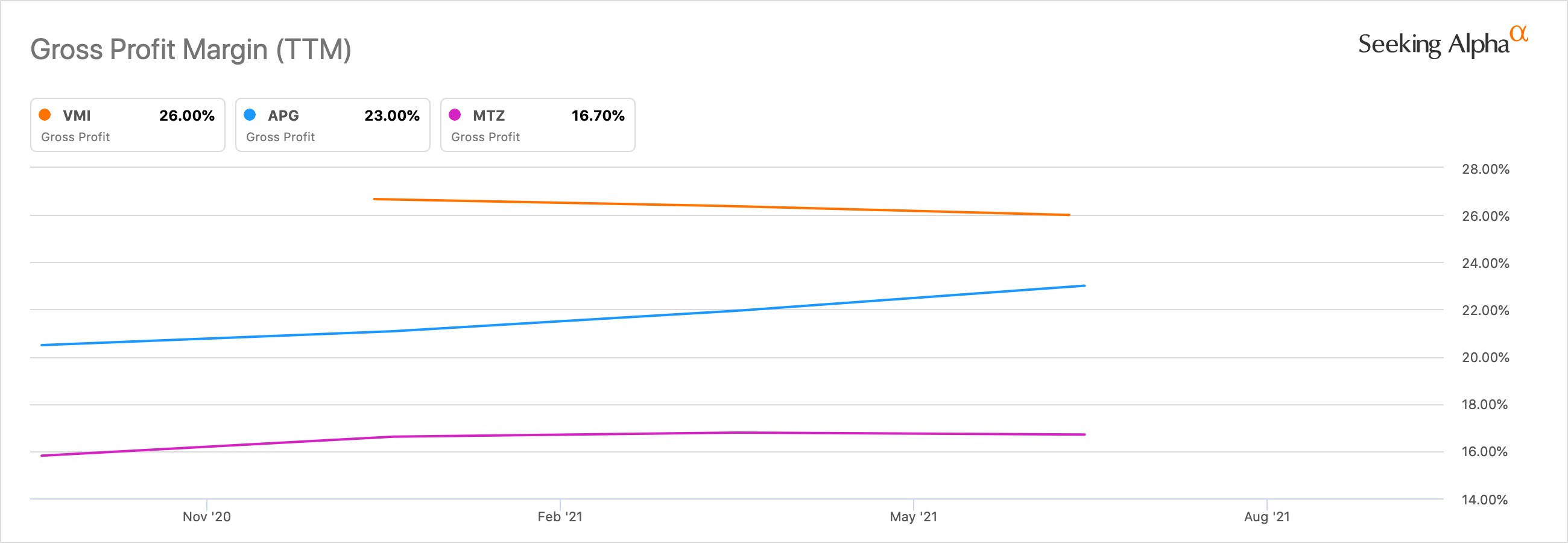Click the magenta MTZ legend dot
The image size is (1568, 543).
455,115
